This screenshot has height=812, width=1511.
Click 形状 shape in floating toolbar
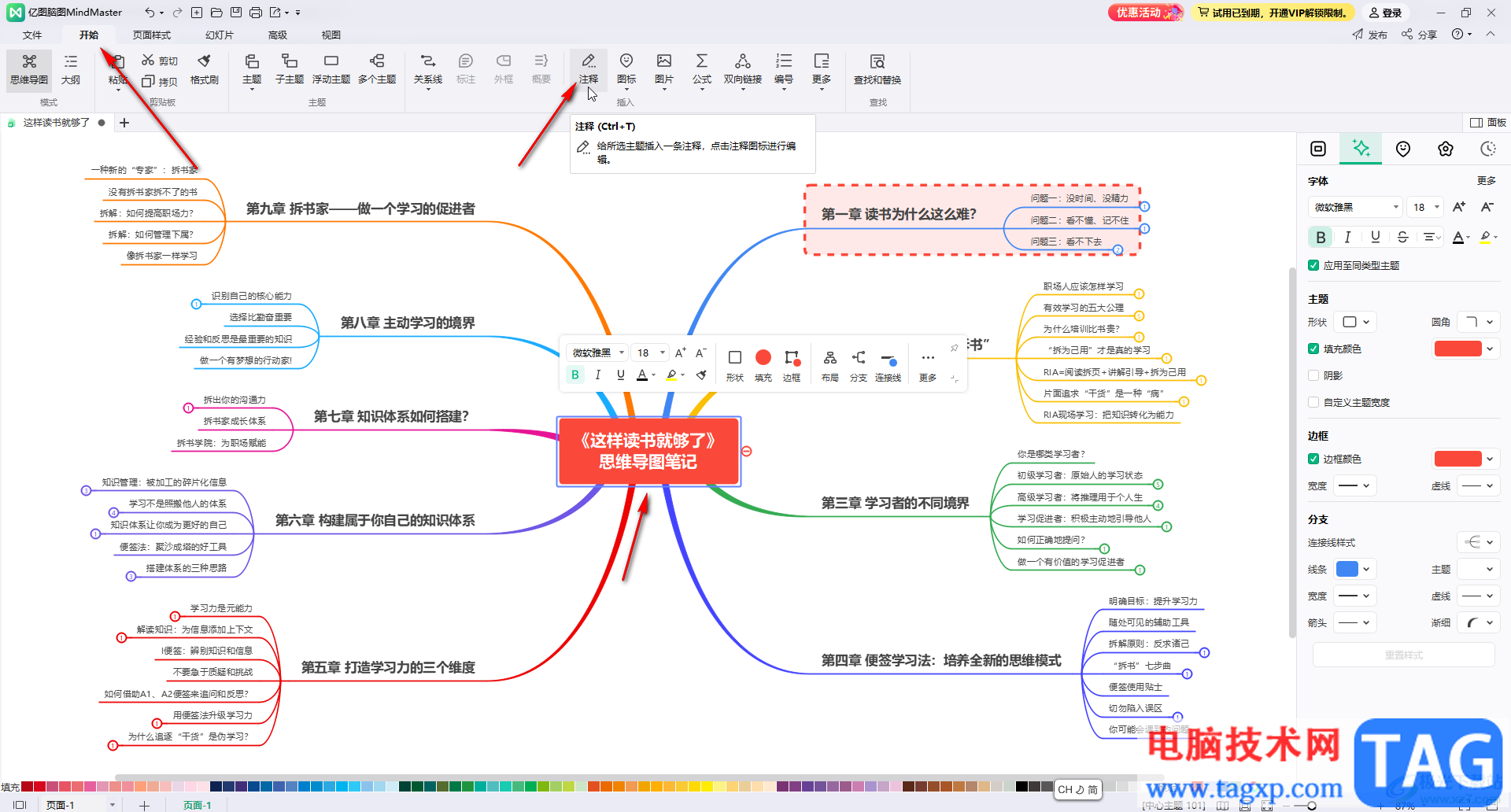pyautogui.click(x=735, y=365)
